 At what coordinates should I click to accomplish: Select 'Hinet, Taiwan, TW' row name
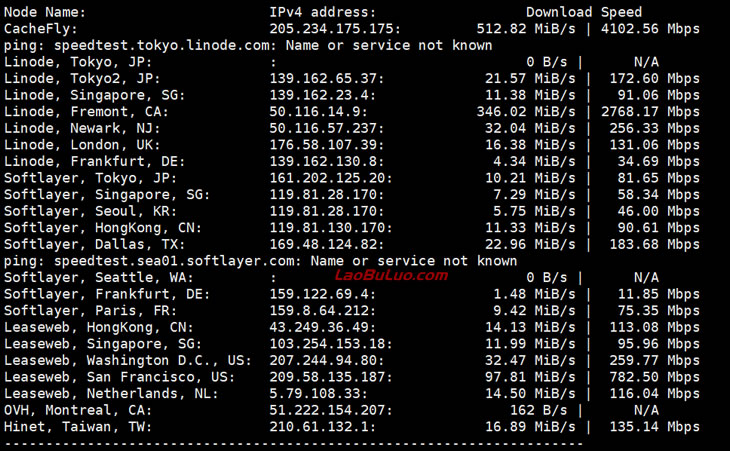pyautogui.click(x=78, y=427)
